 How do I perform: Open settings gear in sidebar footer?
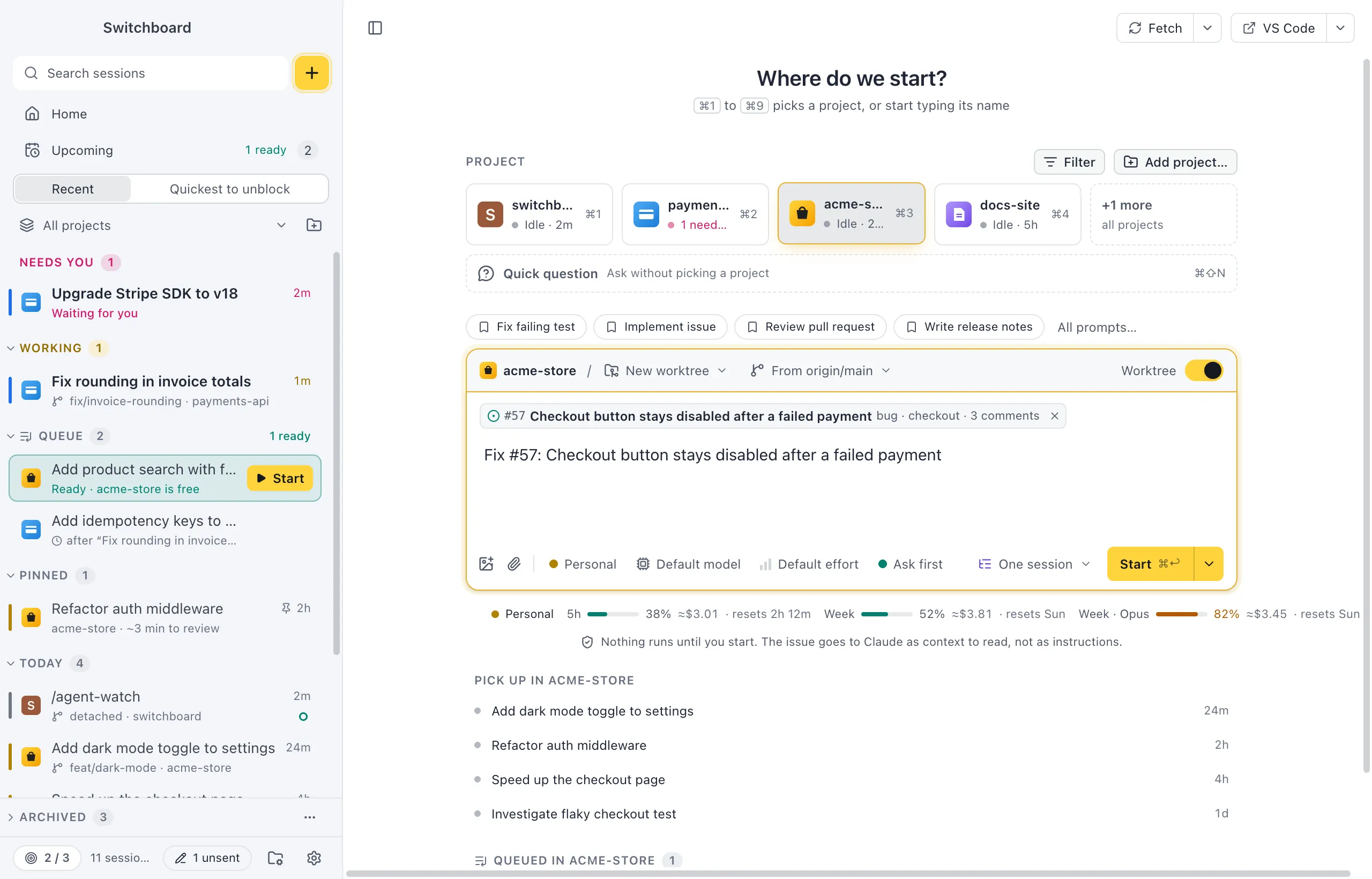point(314,858)
